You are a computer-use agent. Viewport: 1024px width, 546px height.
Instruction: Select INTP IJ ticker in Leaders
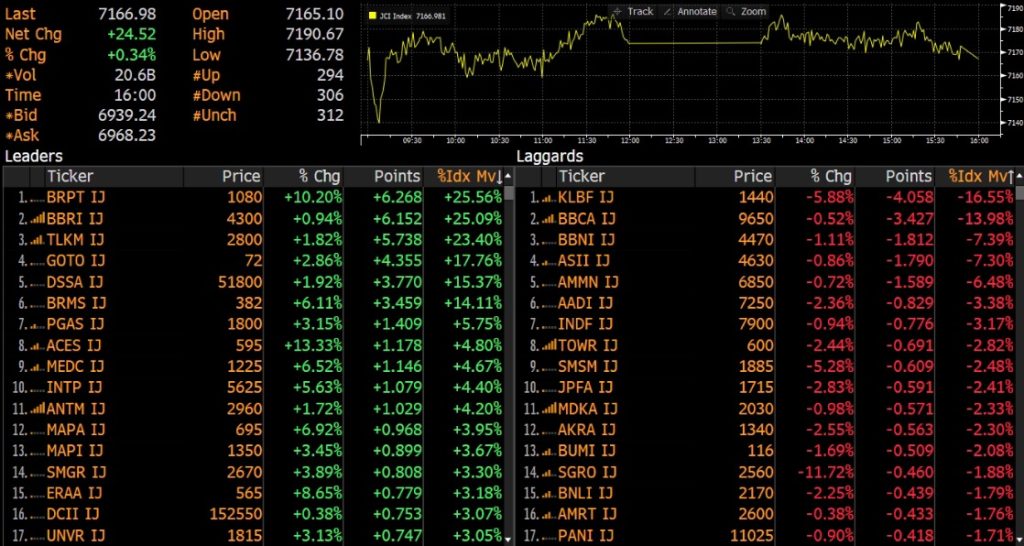[72, 388]
